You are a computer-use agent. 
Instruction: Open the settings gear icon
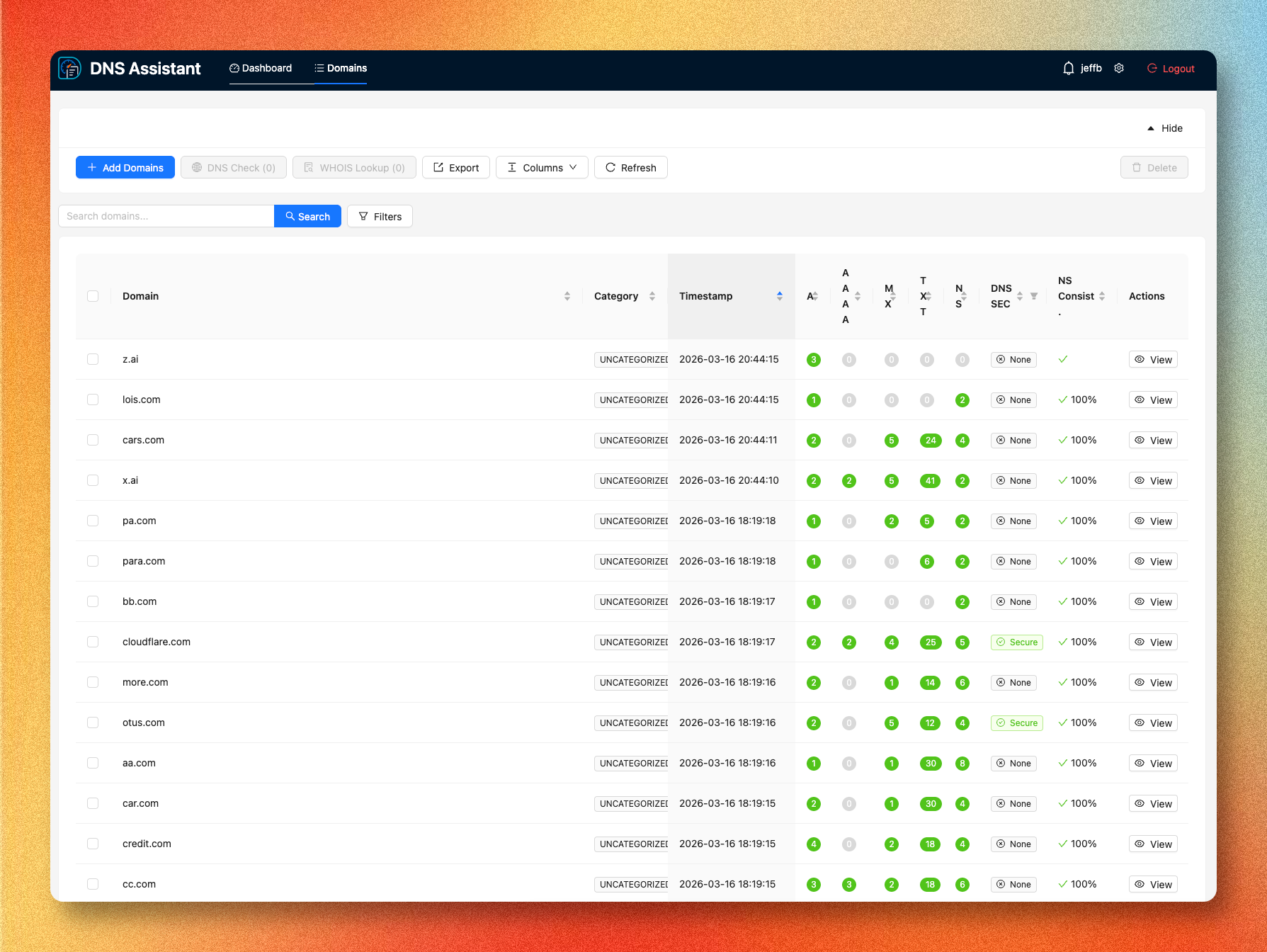click(1119, 68)
